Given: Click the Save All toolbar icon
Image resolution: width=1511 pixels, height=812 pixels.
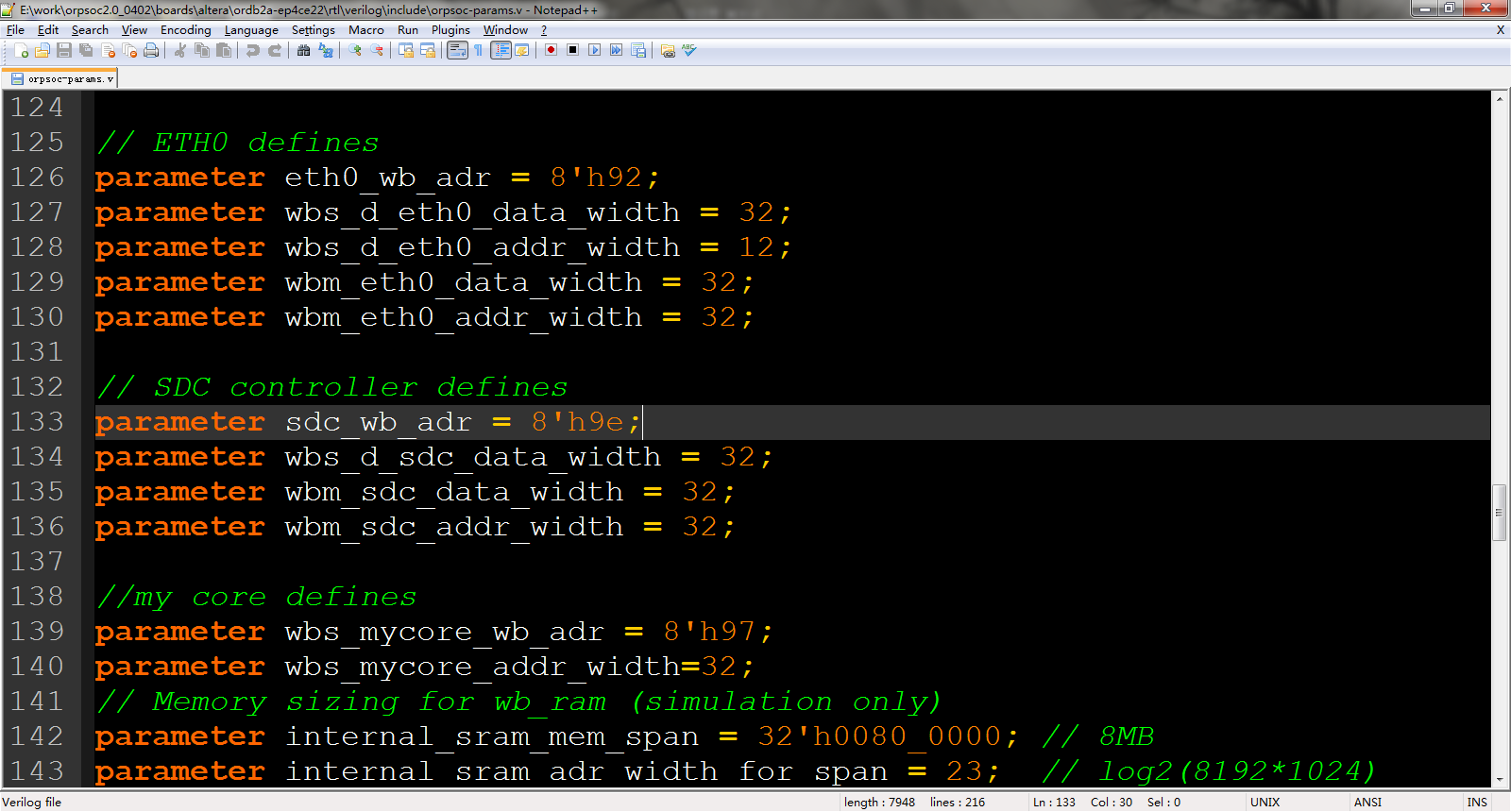Looking at the screenshot, I should tap(86, 51).
